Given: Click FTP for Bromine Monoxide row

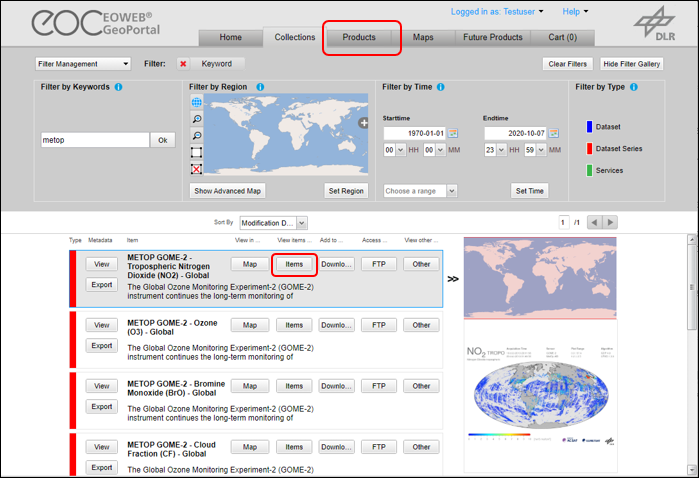Looking at the screenshot, I should tap(379, 386).
